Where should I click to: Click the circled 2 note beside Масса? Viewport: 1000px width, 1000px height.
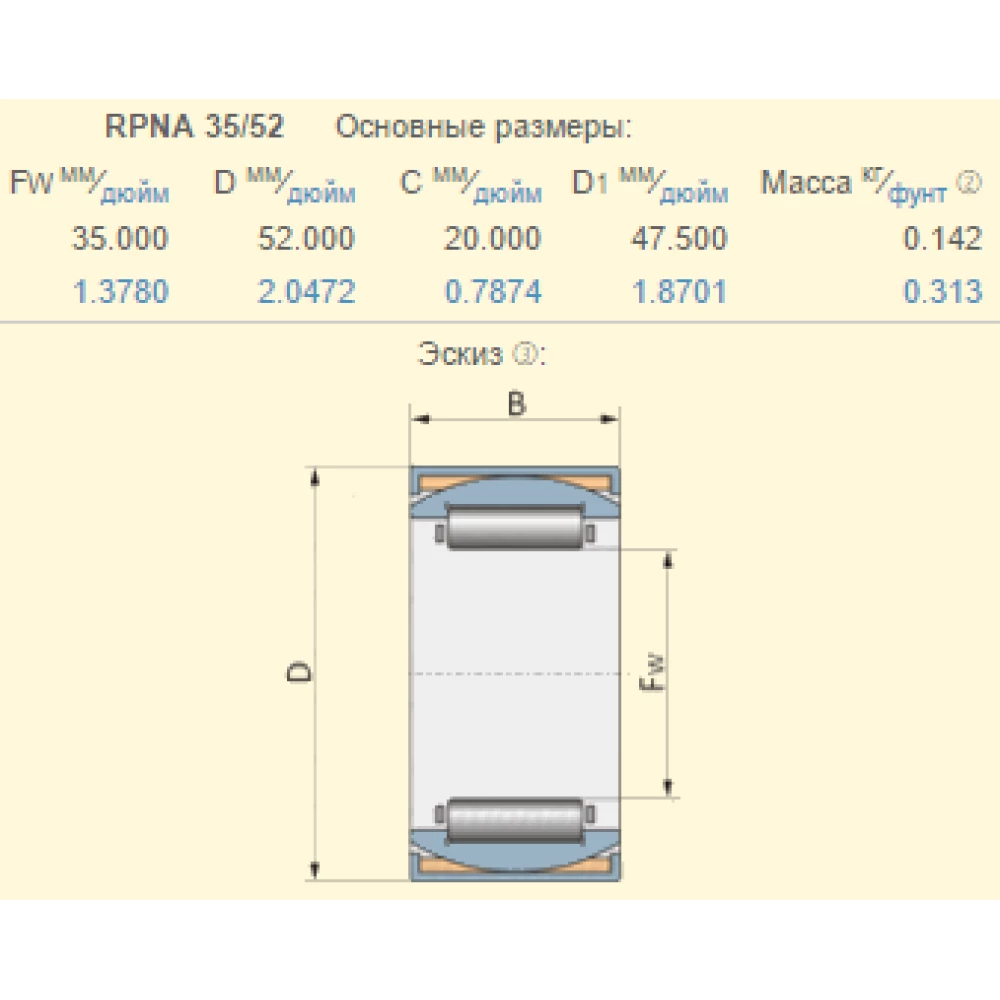968,183
